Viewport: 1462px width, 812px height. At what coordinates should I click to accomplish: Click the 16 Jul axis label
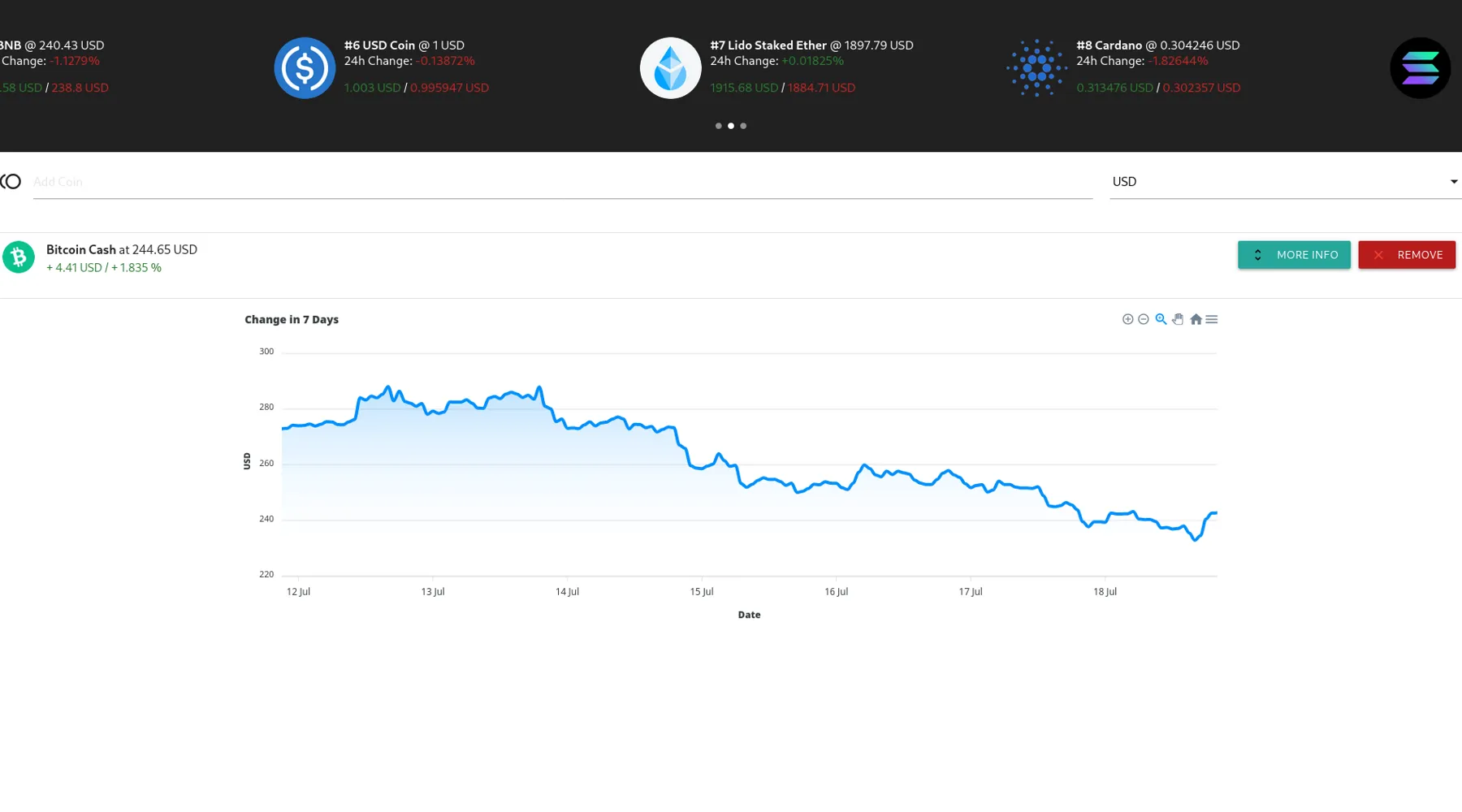click(x=836, y=592)
